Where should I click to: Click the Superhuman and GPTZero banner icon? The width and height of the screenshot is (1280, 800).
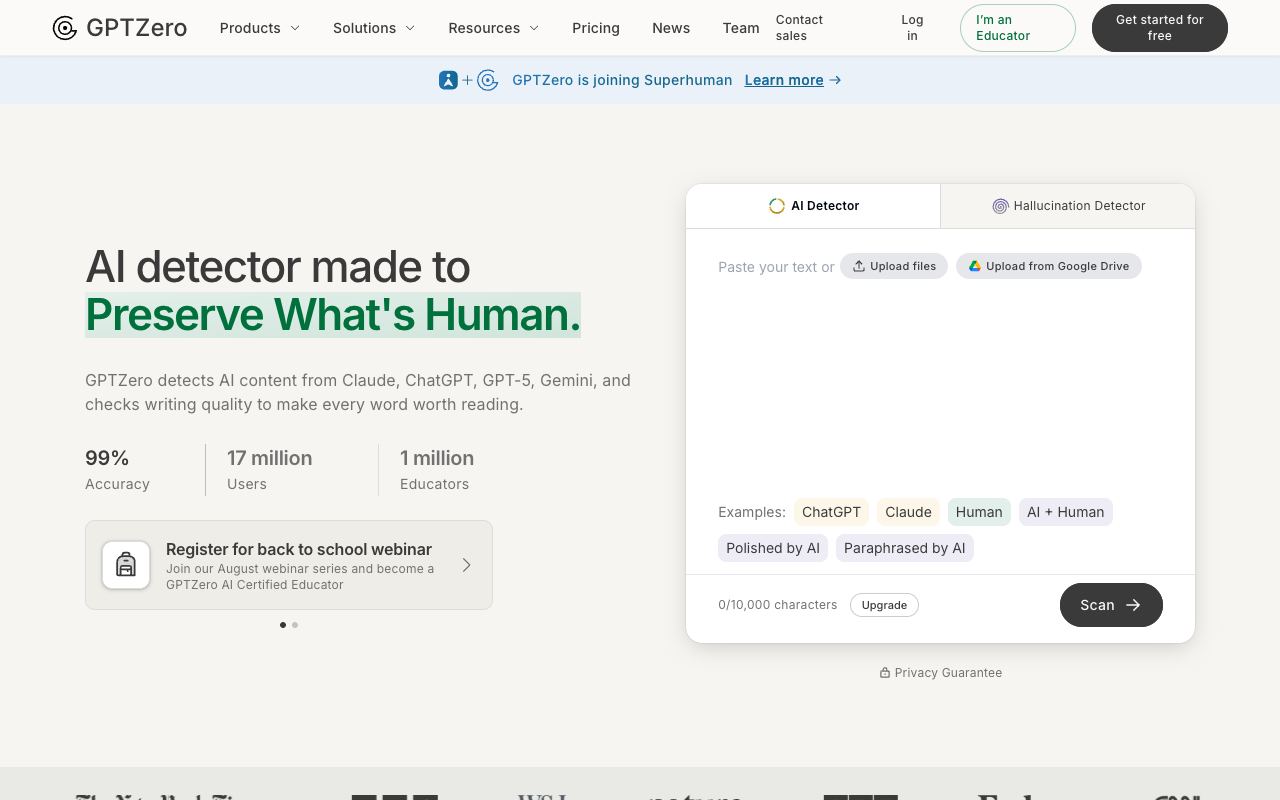[x=468, y=80]
